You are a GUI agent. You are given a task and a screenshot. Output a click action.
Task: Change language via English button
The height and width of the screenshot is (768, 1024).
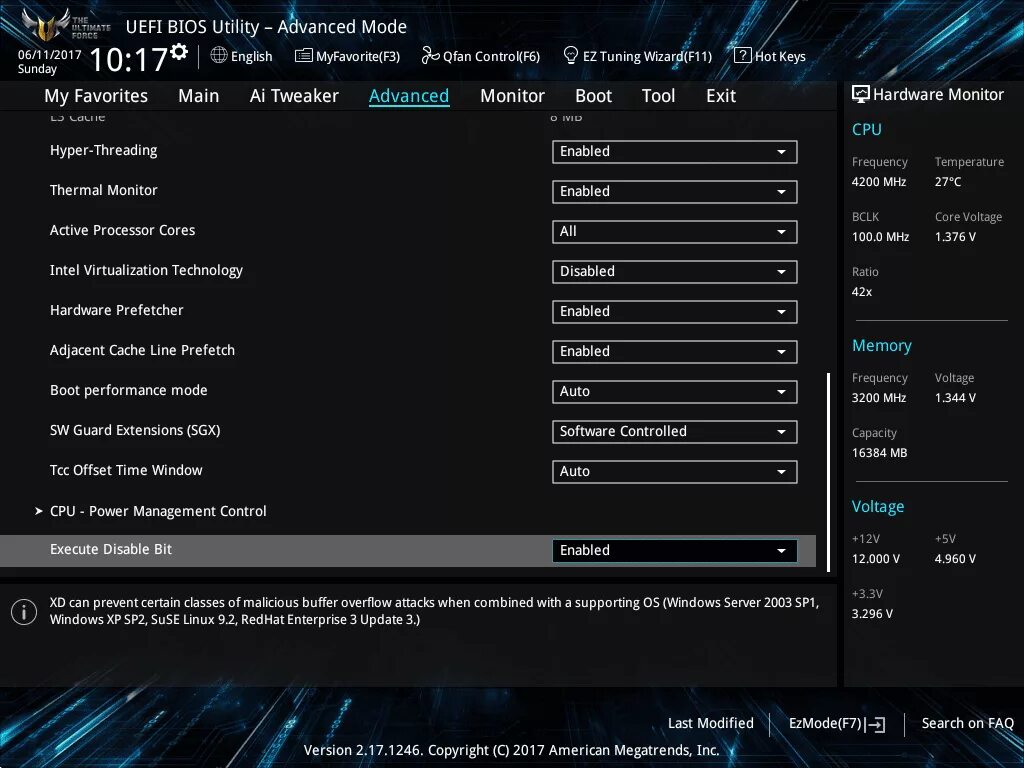point(242,56)
